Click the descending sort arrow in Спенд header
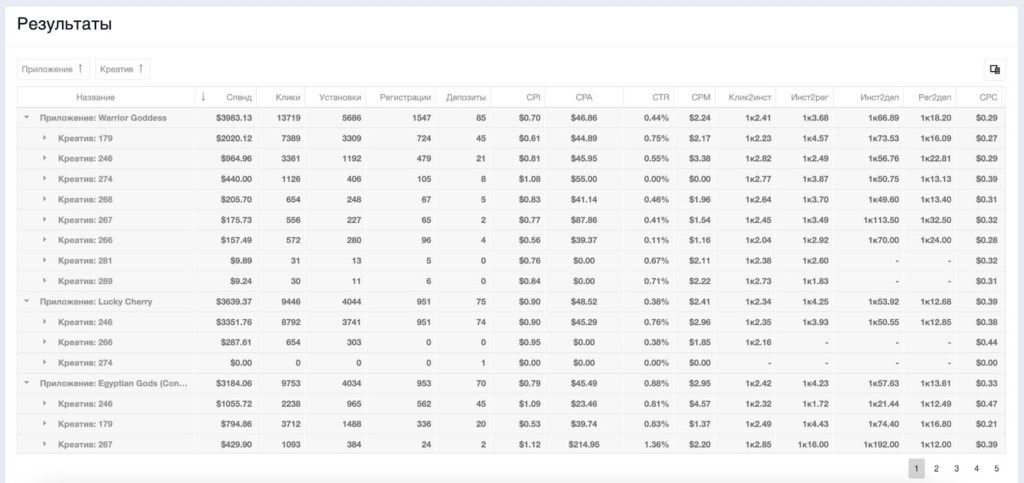Screen dimensions: 1024x483 click(x=203, y=97)
